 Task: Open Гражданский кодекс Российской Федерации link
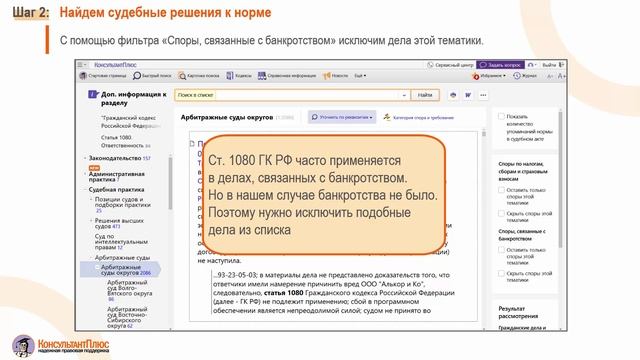129,122
